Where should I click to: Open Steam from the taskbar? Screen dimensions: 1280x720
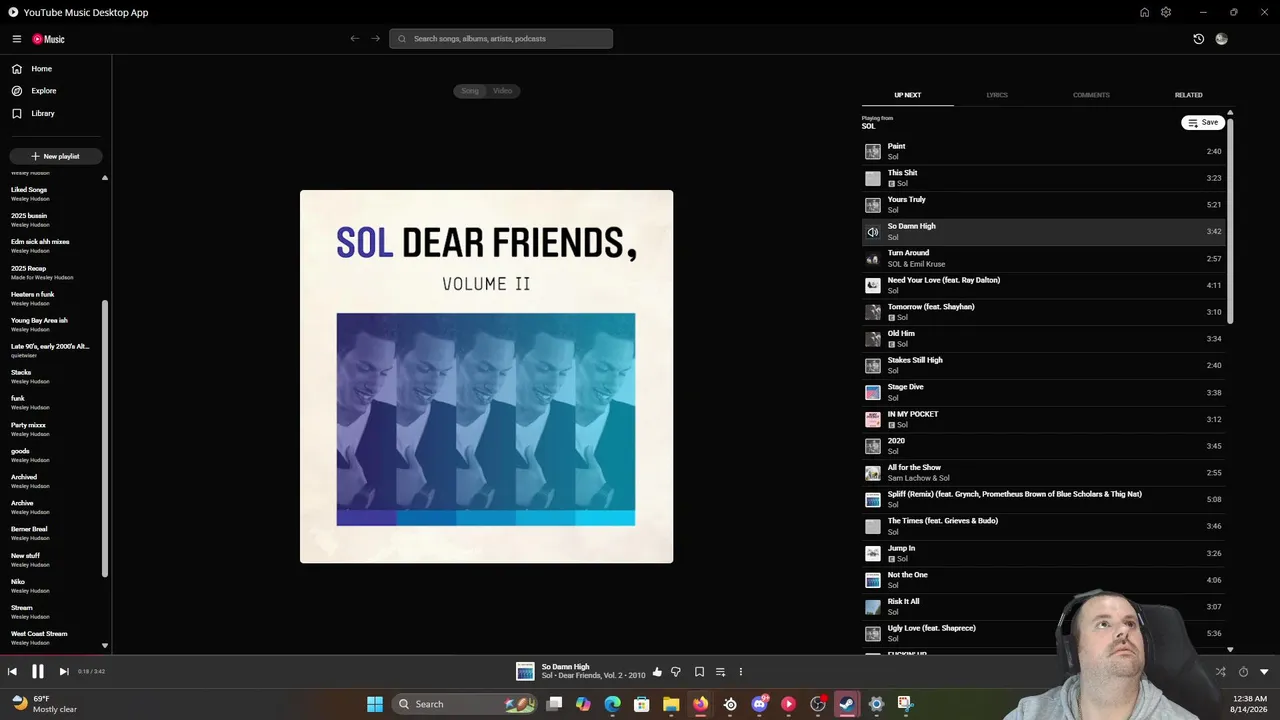click(x=847, y=704)
